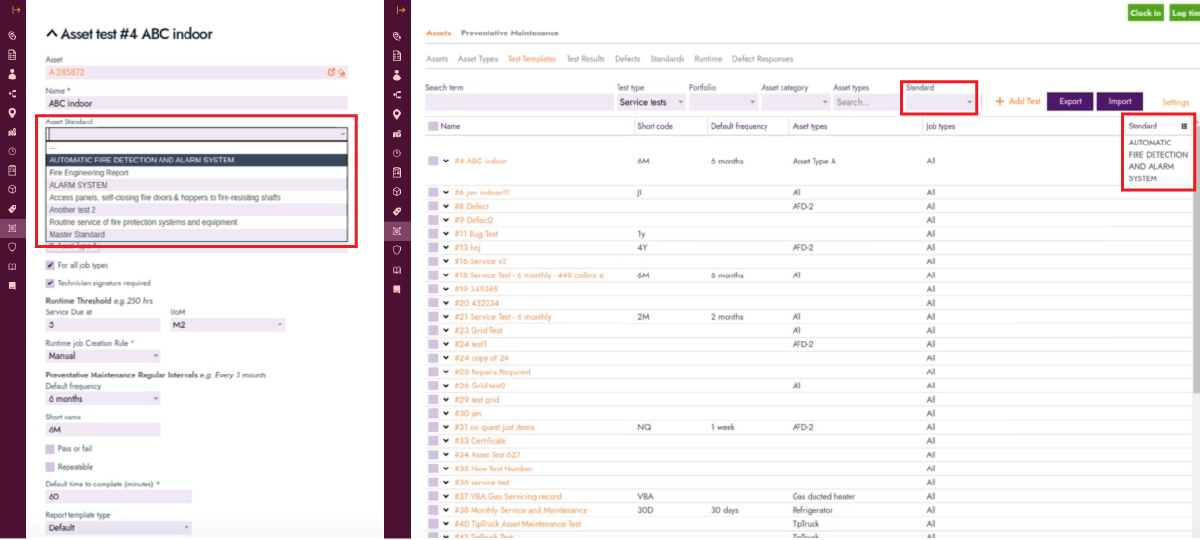Open the workflow branch icon in Test Templates sidebar

click(x=399, y=94)
